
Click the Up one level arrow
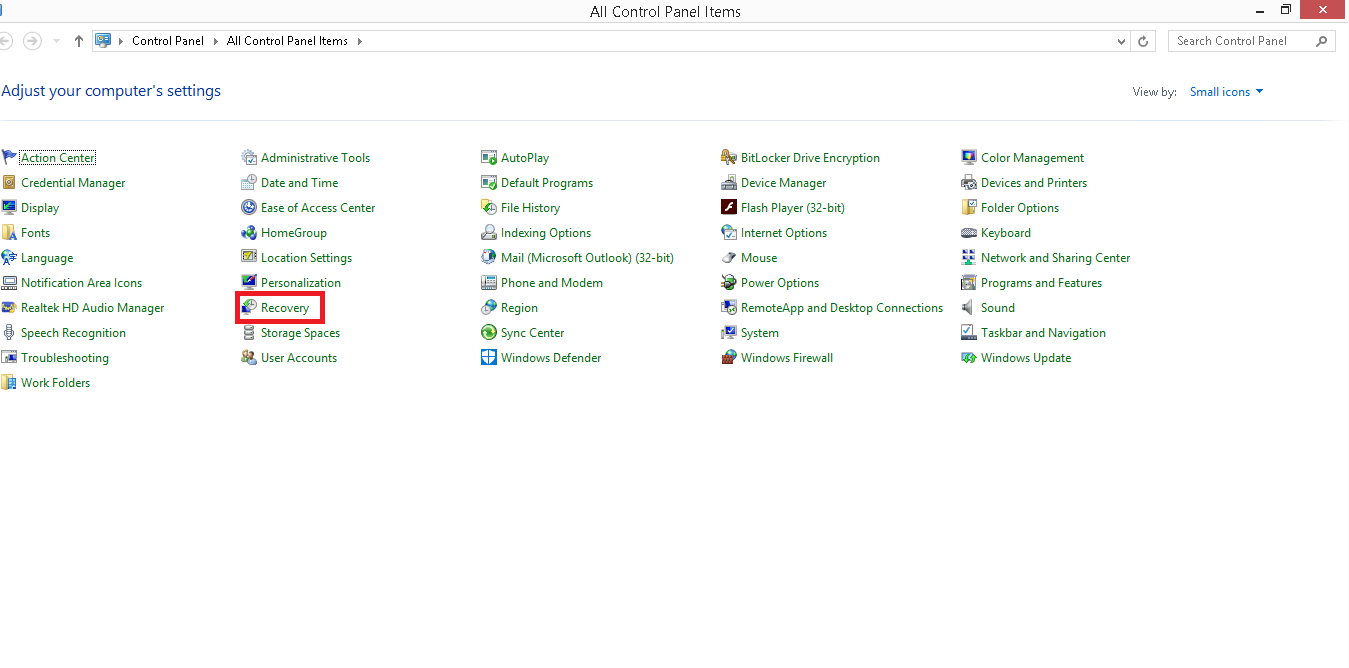coord(79,41)
